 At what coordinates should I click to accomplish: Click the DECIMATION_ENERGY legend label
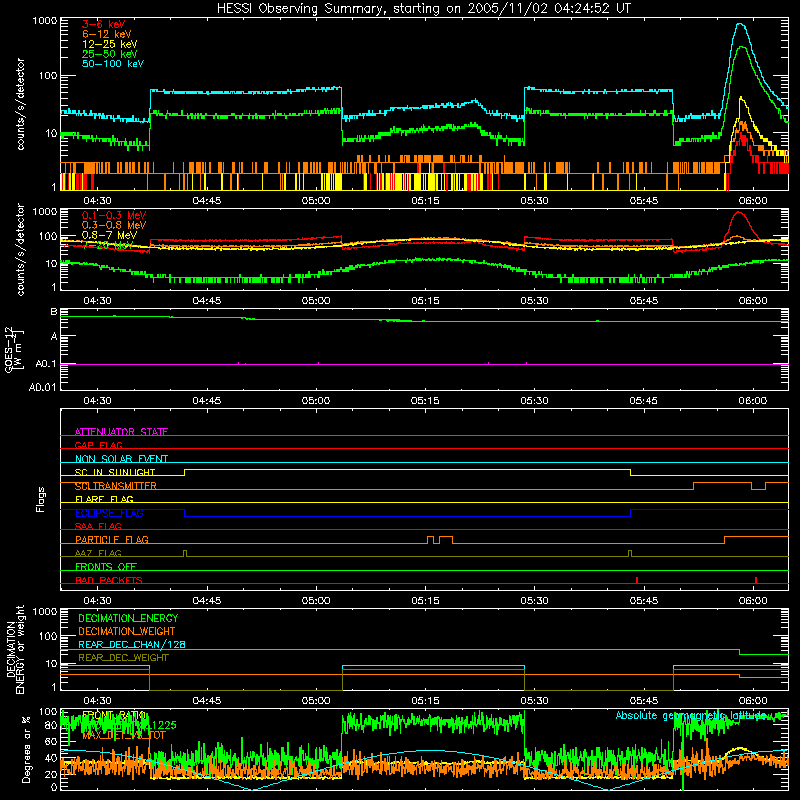tap(128, 618)
